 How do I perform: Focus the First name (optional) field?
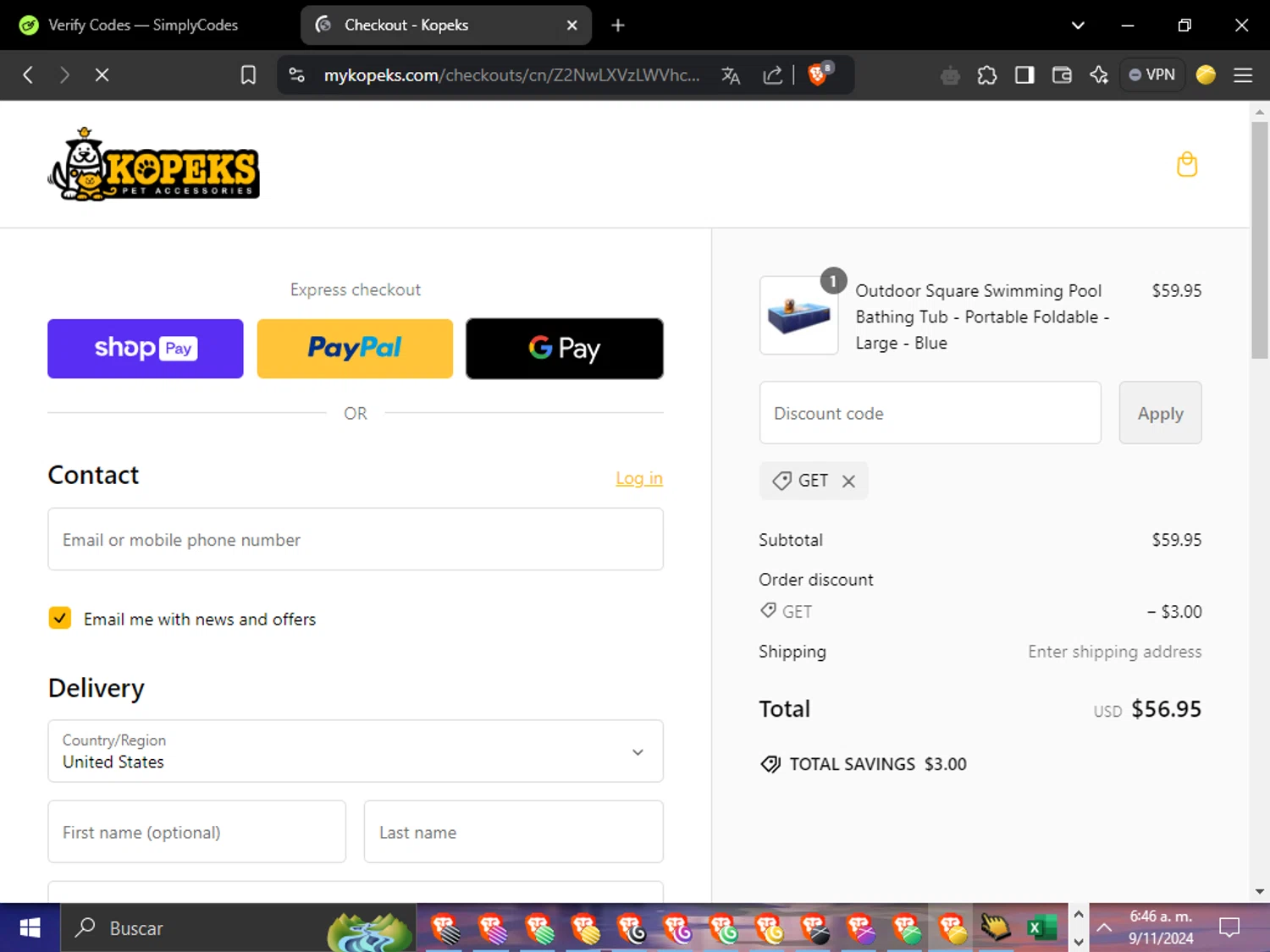(x=197, y=832)
